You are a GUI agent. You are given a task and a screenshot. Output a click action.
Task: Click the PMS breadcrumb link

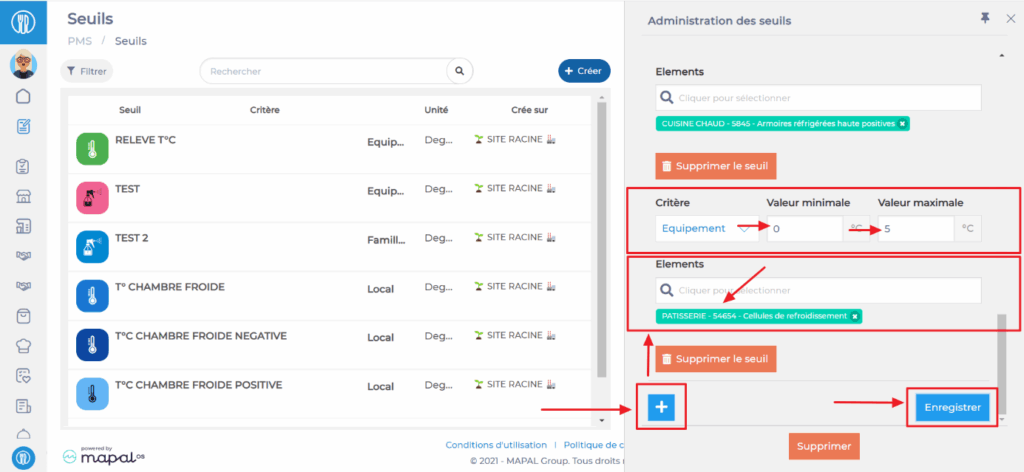(80, 41)
